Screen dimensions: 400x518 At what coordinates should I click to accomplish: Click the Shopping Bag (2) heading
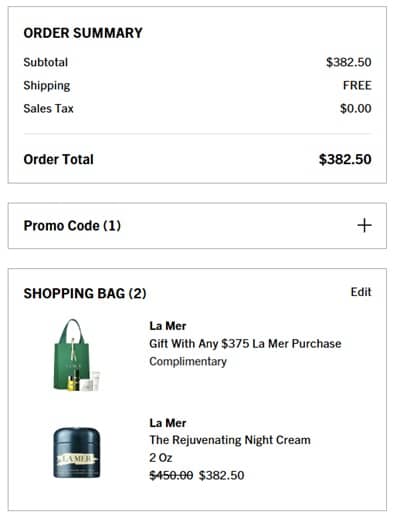point(85,294)
